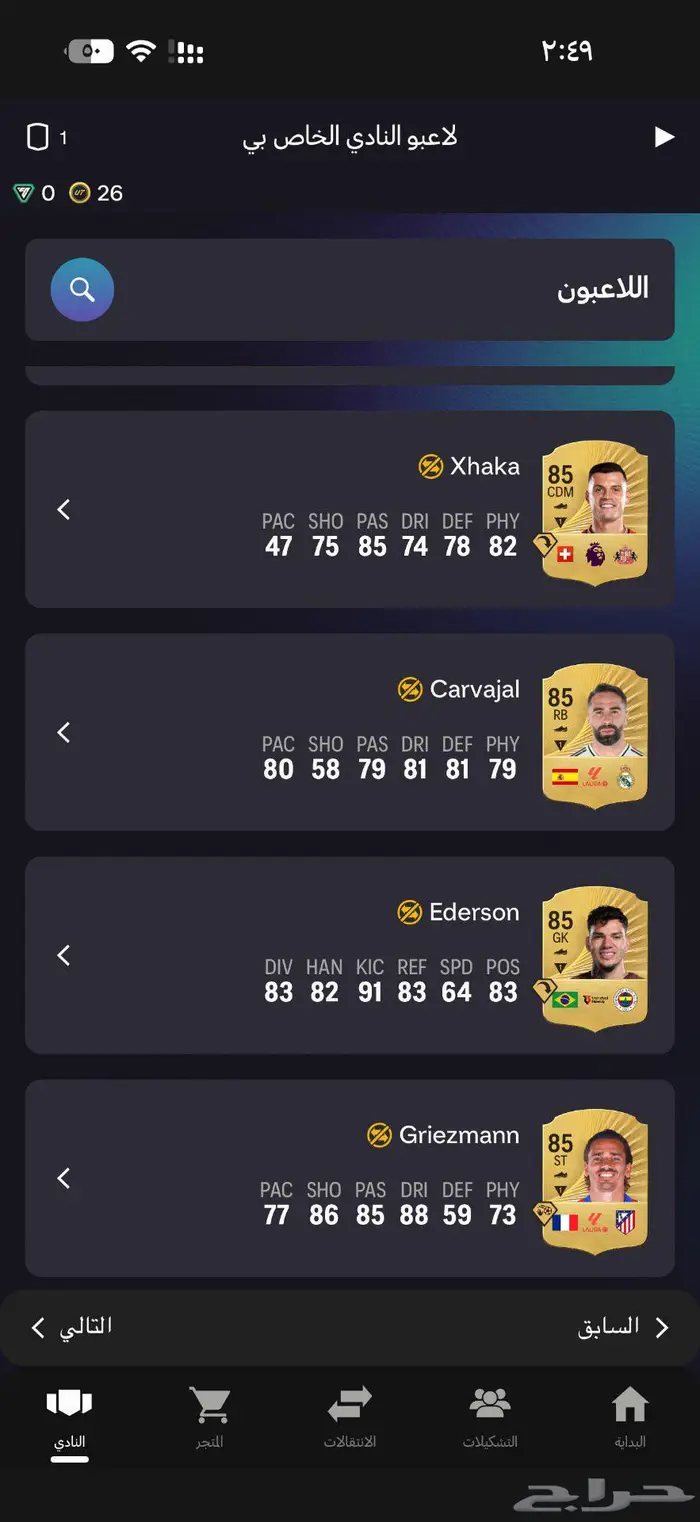Image resolution: width=700 pixels, height=1522 pixels.
Task: Tap the untradeable icon beside Xhaka
Action: (431, 466)
